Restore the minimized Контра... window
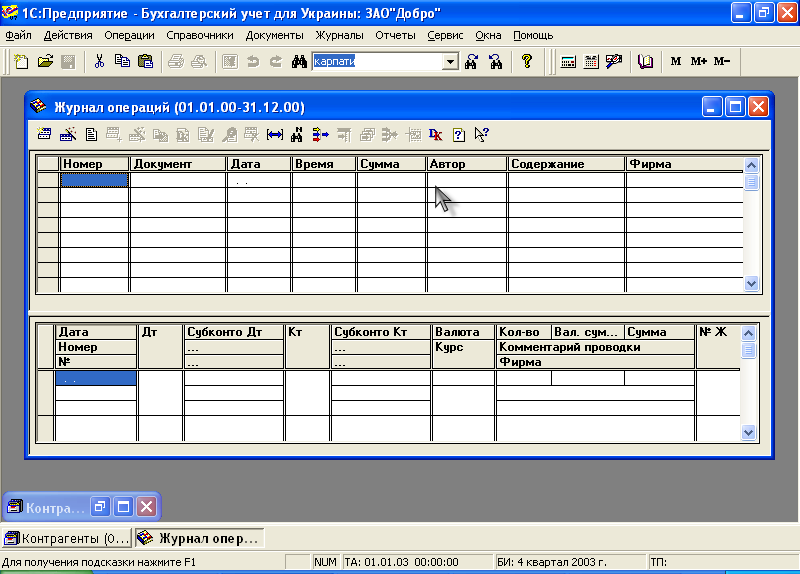The width and height of the screenshot is (800, 574). (100, 507)
